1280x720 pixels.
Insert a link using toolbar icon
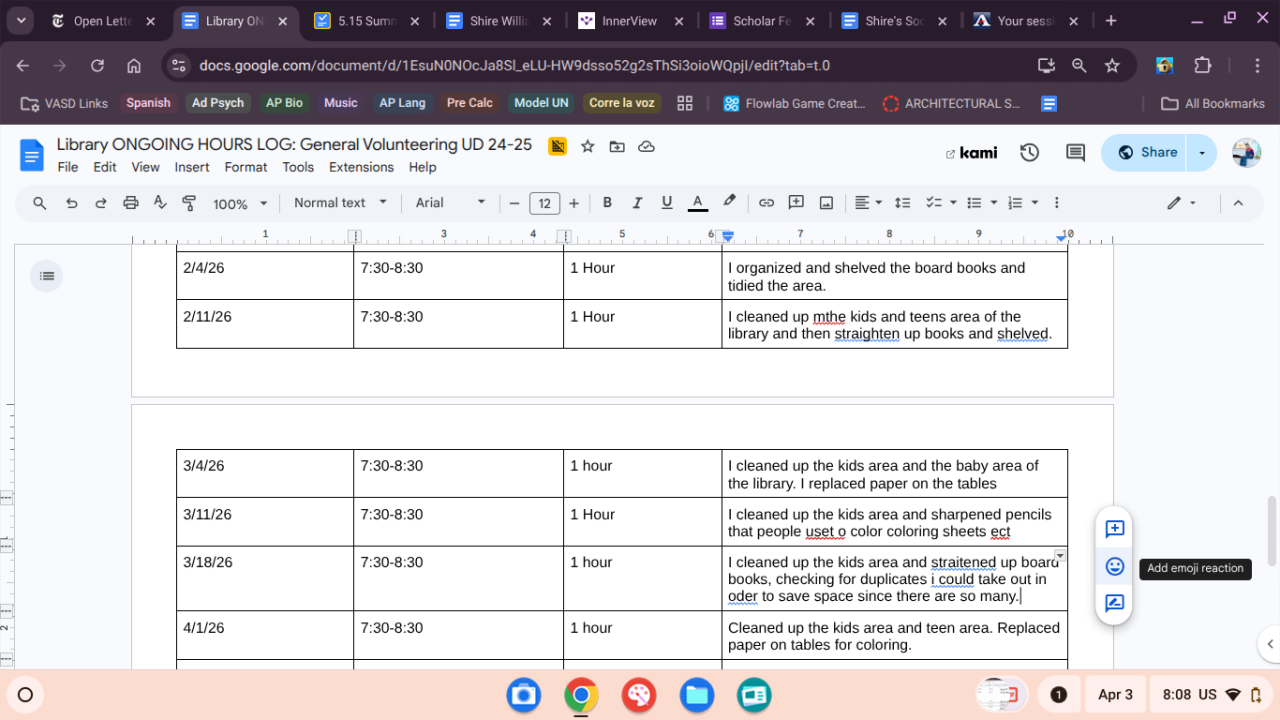(766, 203)
